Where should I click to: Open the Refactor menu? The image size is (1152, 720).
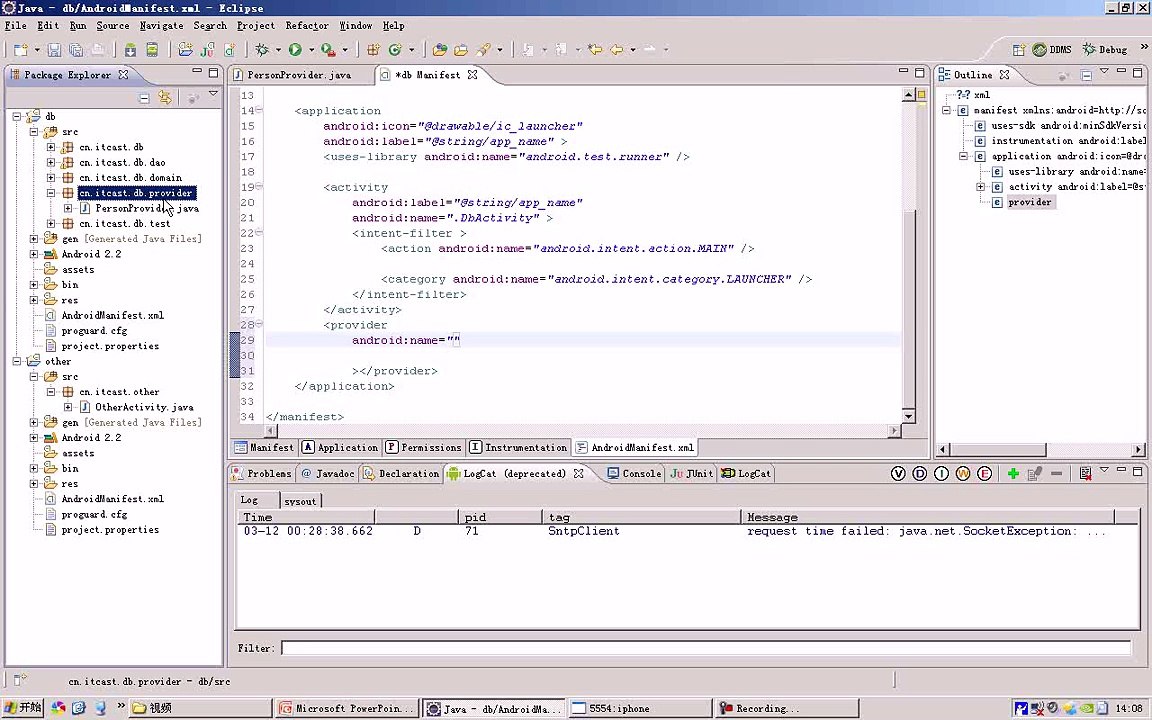tap(306, 25)
